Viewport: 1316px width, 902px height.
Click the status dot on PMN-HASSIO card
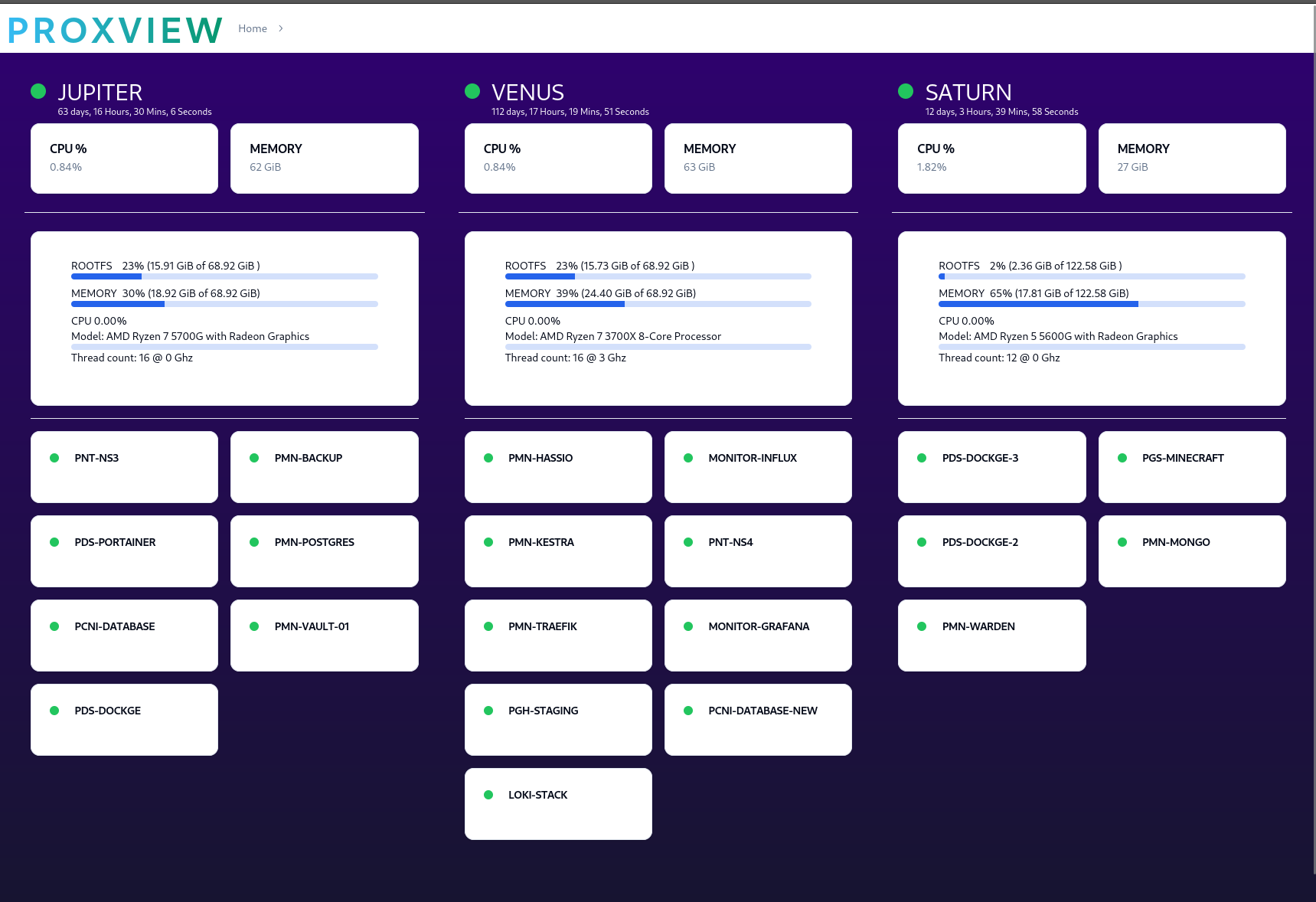point(488,458)
